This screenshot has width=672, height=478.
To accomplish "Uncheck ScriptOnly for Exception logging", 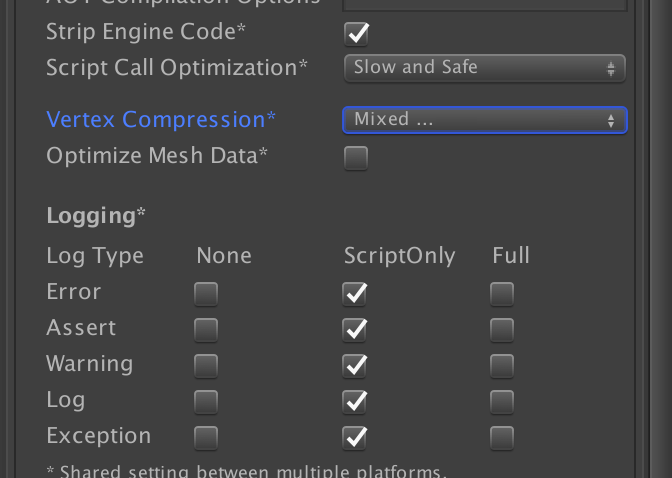I will [x=355, y=438].
